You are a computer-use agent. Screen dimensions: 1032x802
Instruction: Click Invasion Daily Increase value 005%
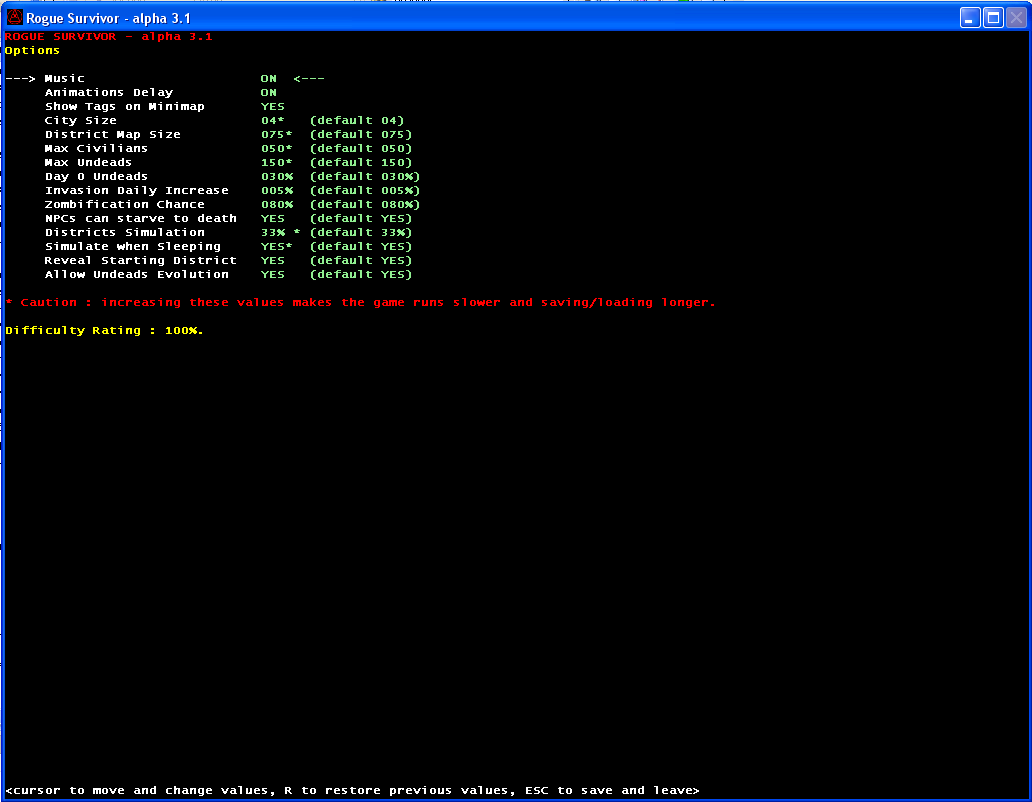[277, 190]
